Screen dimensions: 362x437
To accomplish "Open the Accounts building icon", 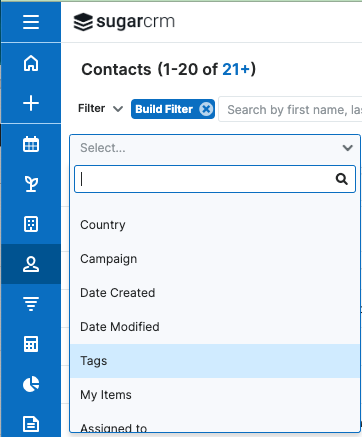I will pyautogui.click(x=31, y=224).
